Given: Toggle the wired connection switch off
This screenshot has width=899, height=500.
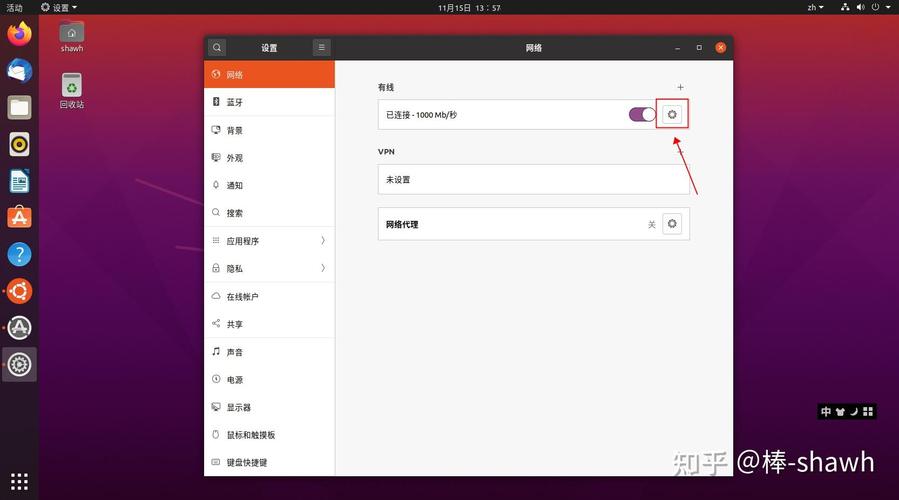Looking at the screenshot, I should coord(642,114).
